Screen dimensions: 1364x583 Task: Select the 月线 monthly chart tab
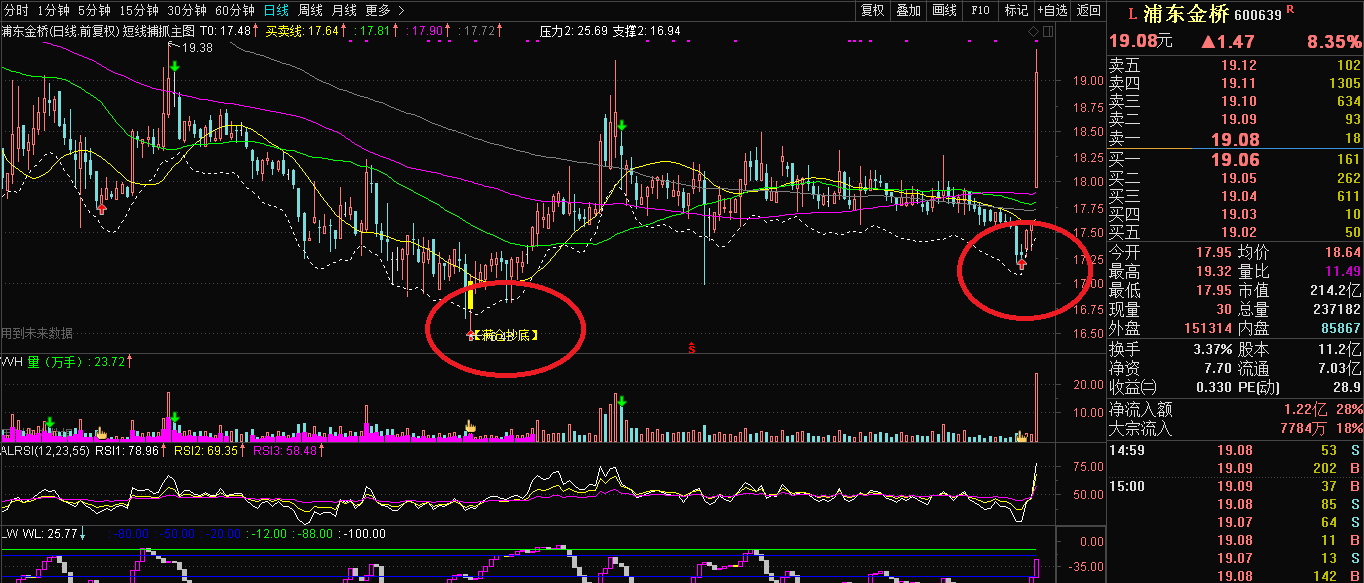pos(343,11)
